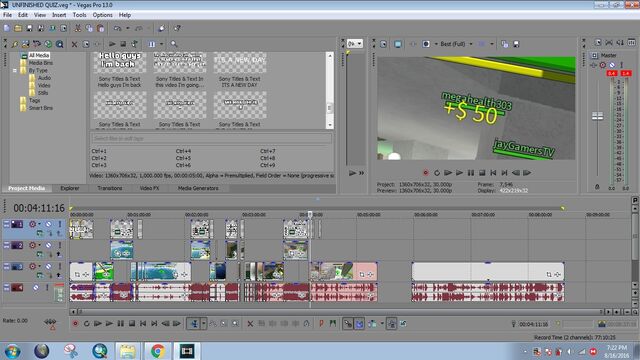The image size is (640, 360).
Task: Open Edit tool selector dropdown arrow
Action: pyautogui.click(x=204, y=324)
